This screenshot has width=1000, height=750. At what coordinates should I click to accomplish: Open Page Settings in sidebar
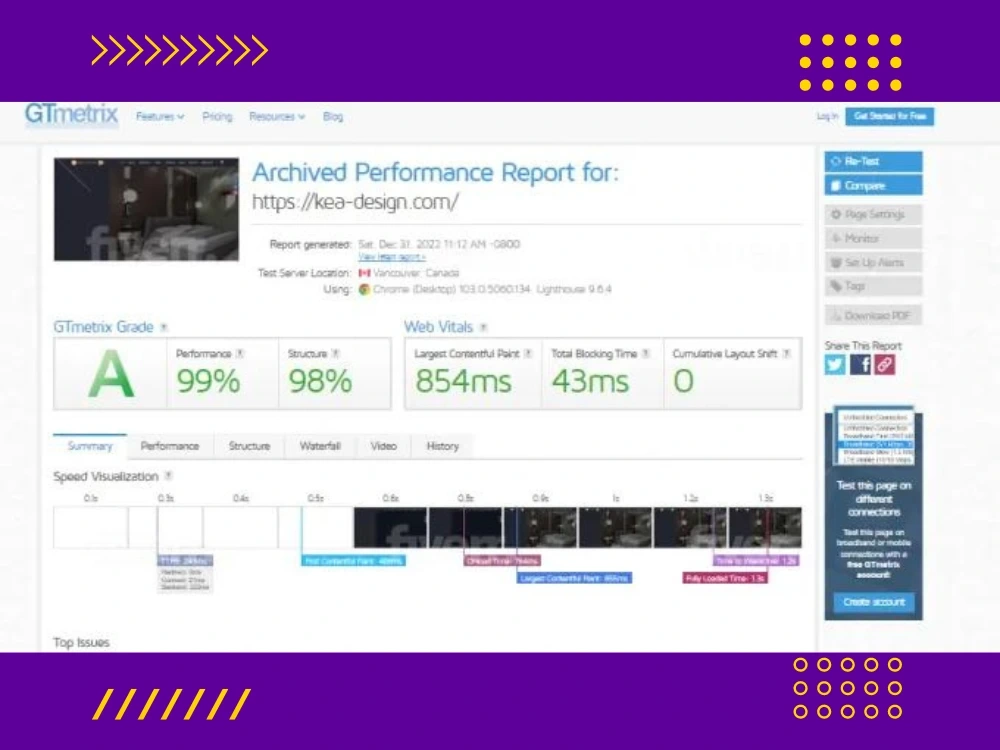tap(873, 214)
